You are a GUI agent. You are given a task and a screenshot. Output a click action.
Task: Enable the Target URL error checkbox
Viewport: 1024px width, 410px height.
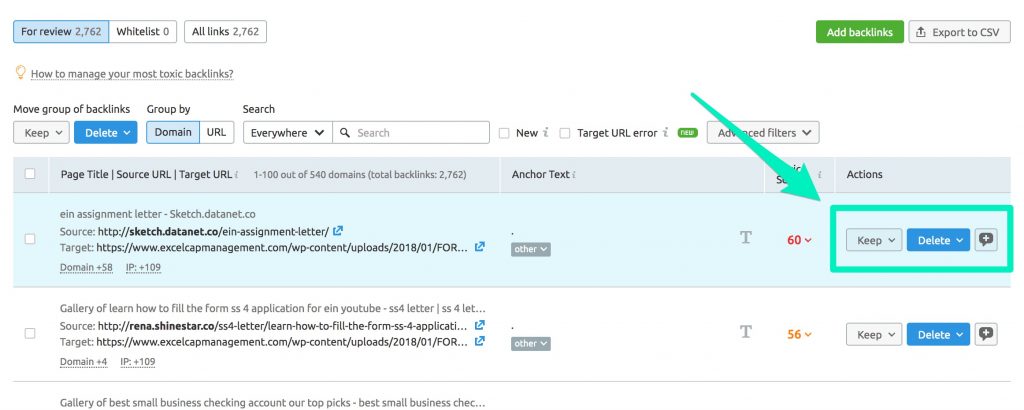pyautogui.click(x=565, y=133)
